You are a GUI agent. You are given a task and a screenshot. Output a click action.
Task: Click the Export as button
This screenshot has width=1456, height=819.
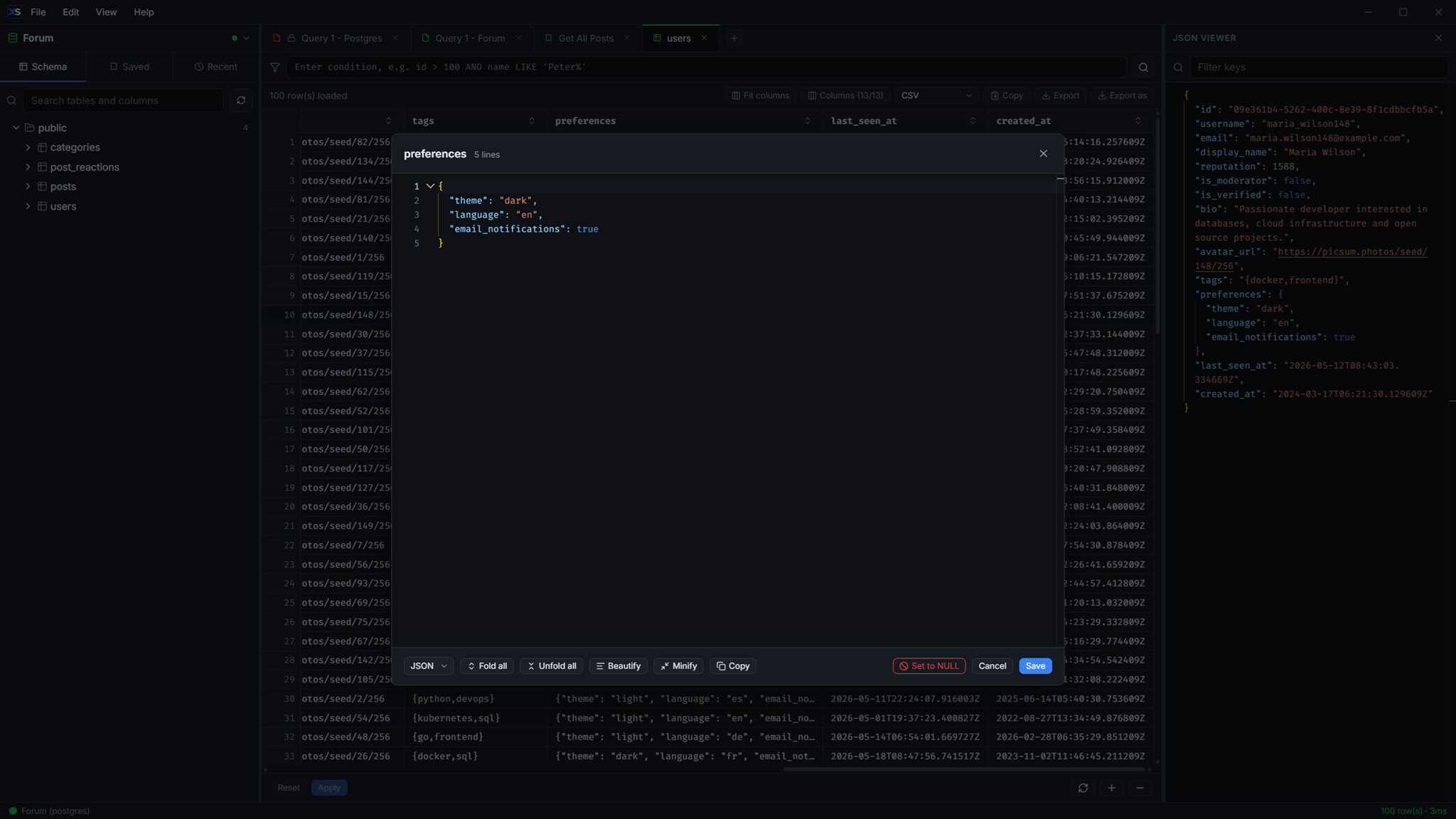(1123, 95)
